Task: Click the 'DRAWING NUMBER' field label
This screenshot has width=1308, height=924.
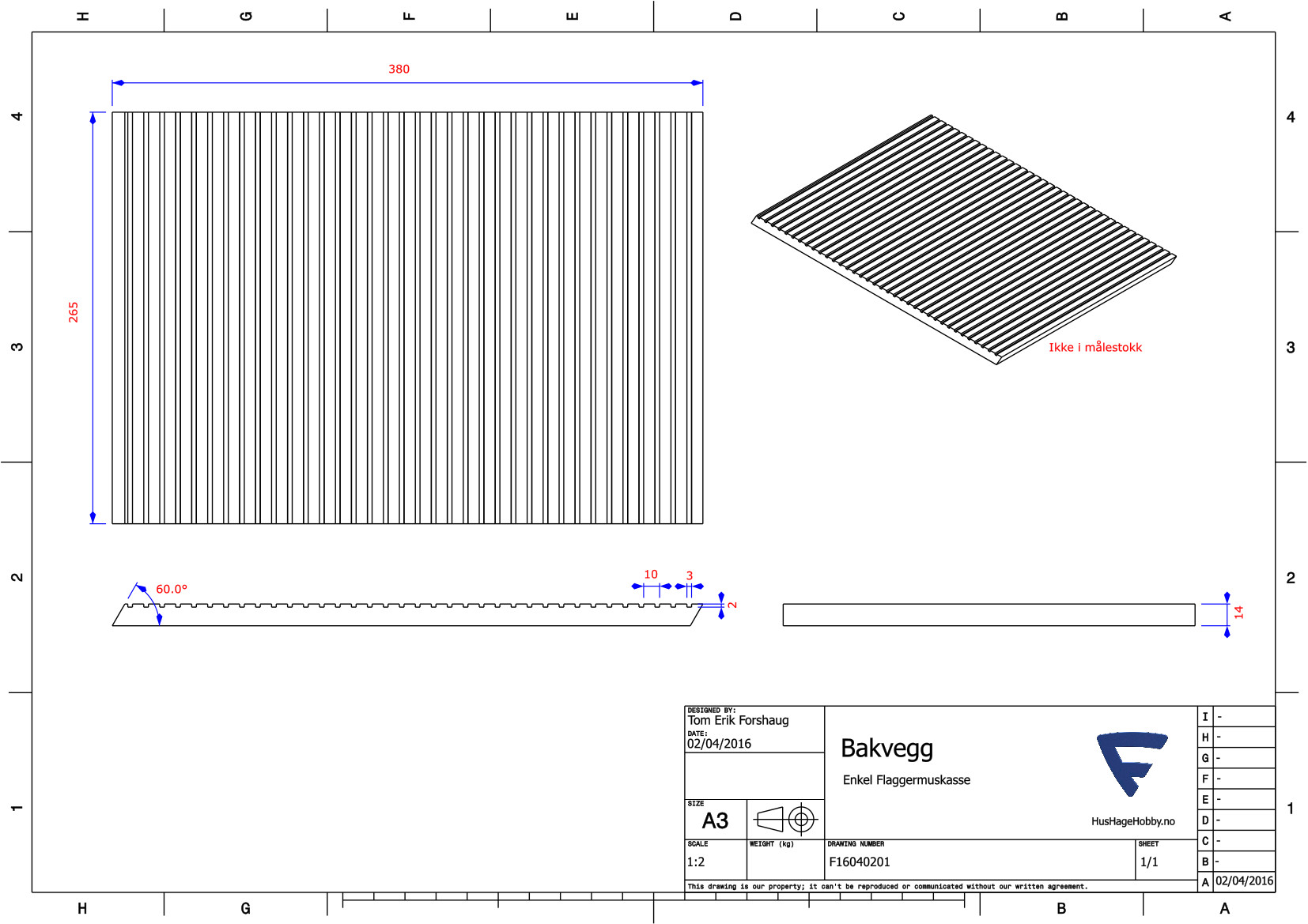Action: [856, 844]
